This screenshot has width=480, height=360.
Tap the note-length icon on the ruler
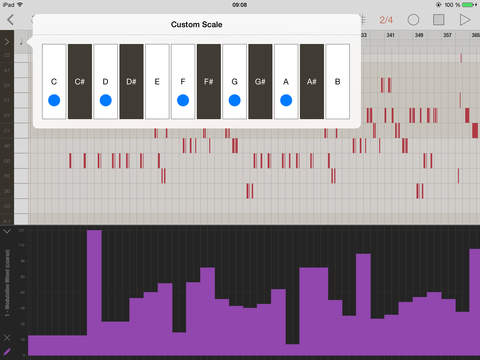21,42
